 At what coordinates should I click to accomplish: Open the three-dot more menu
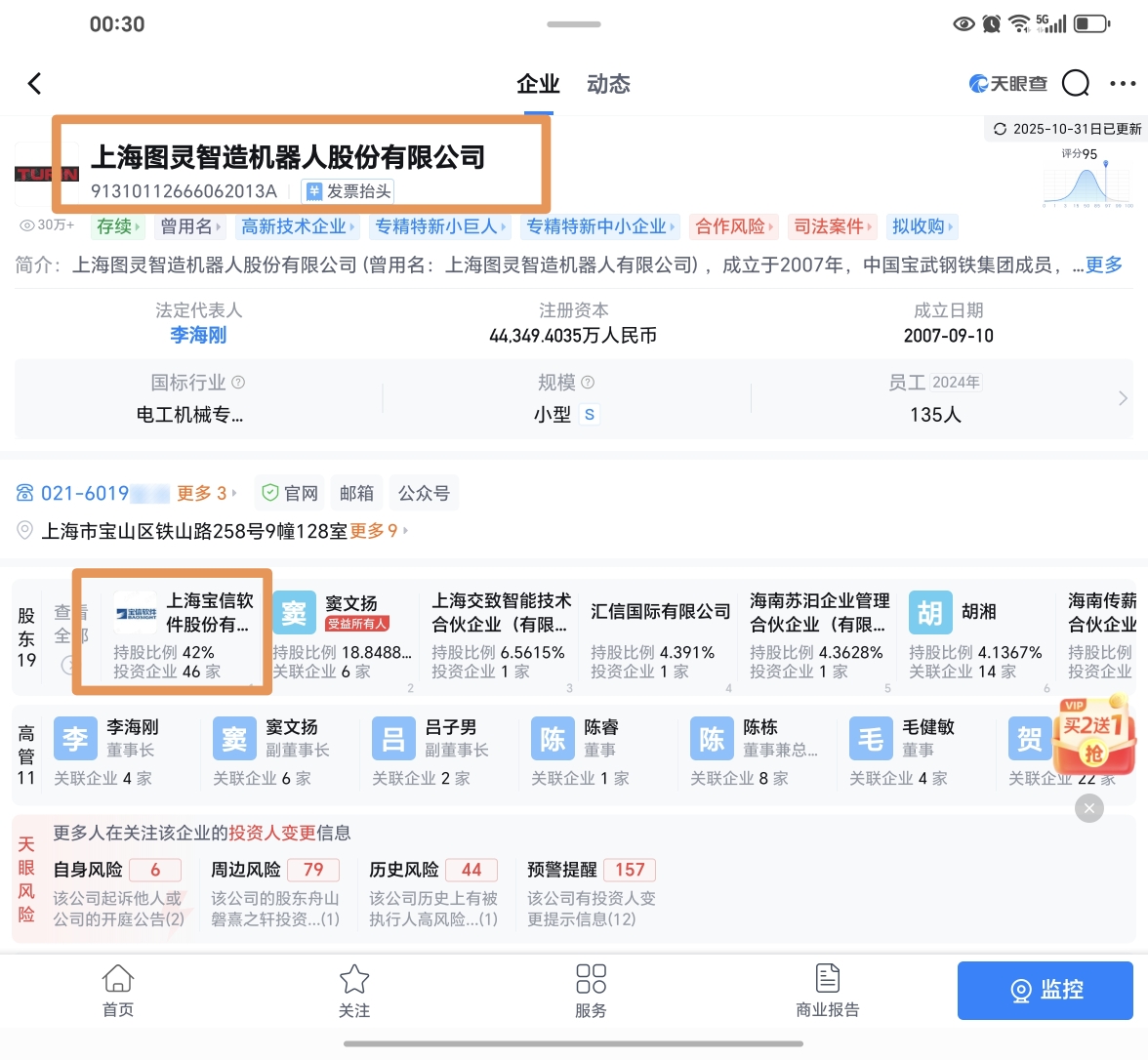click(1123, 84)
